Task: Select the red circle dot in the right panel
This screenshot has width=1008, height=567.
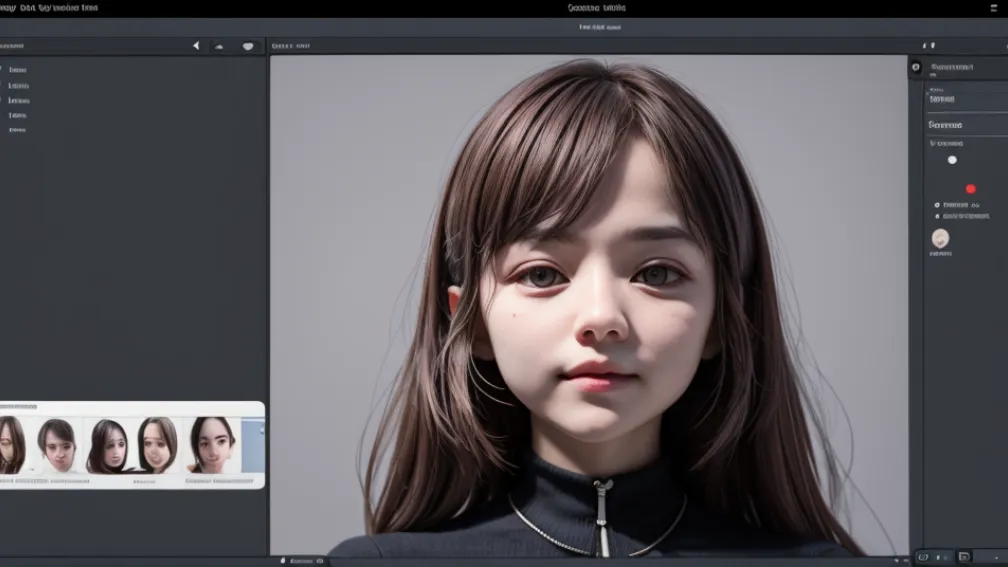Action: 971,189
